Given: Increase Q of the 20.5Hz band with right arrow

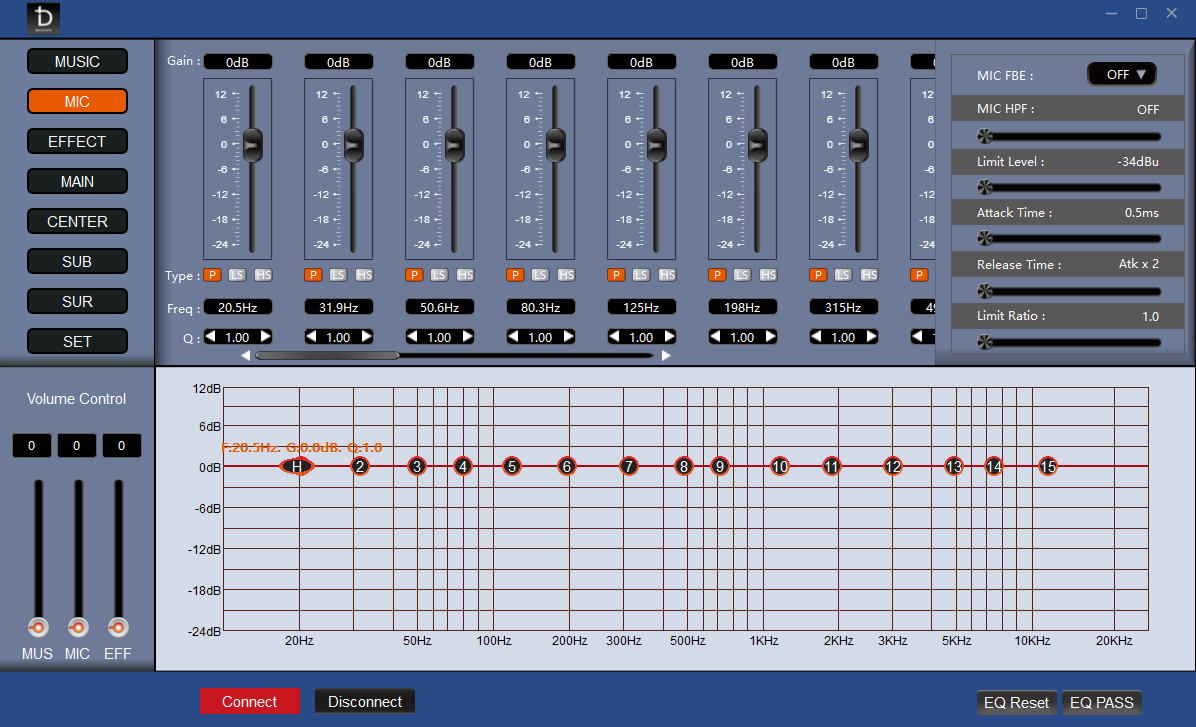Looking at the screenshot, I should point(265,336).
